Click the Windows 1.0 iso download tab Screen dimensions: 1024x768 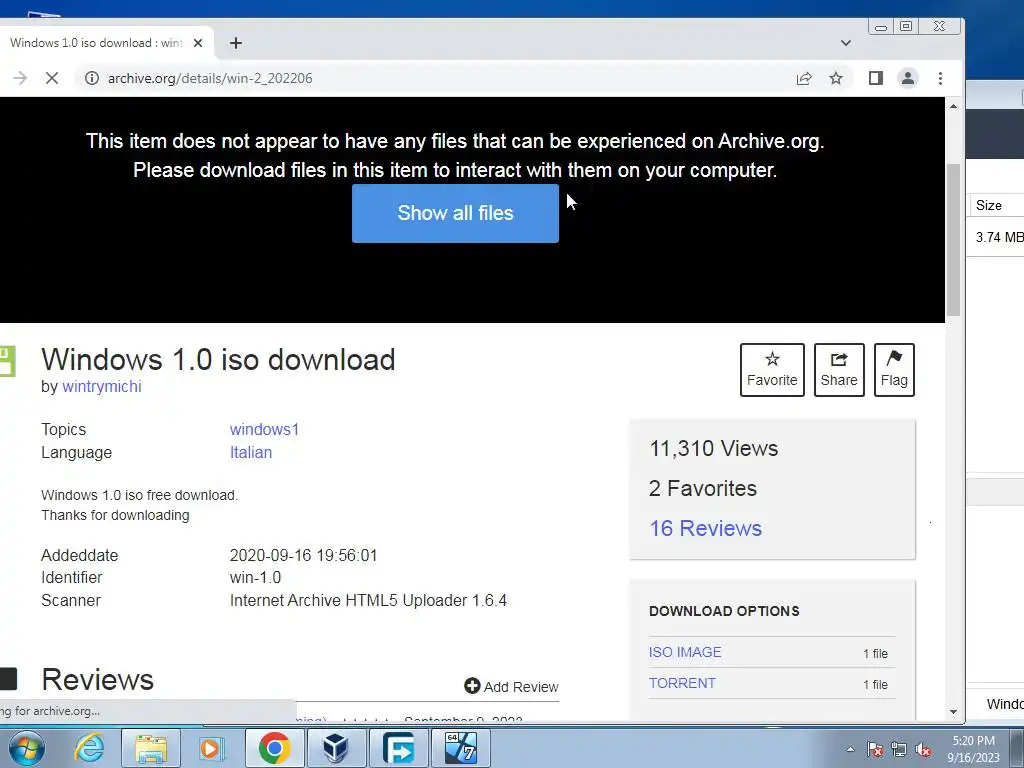(x=106, y=43)
